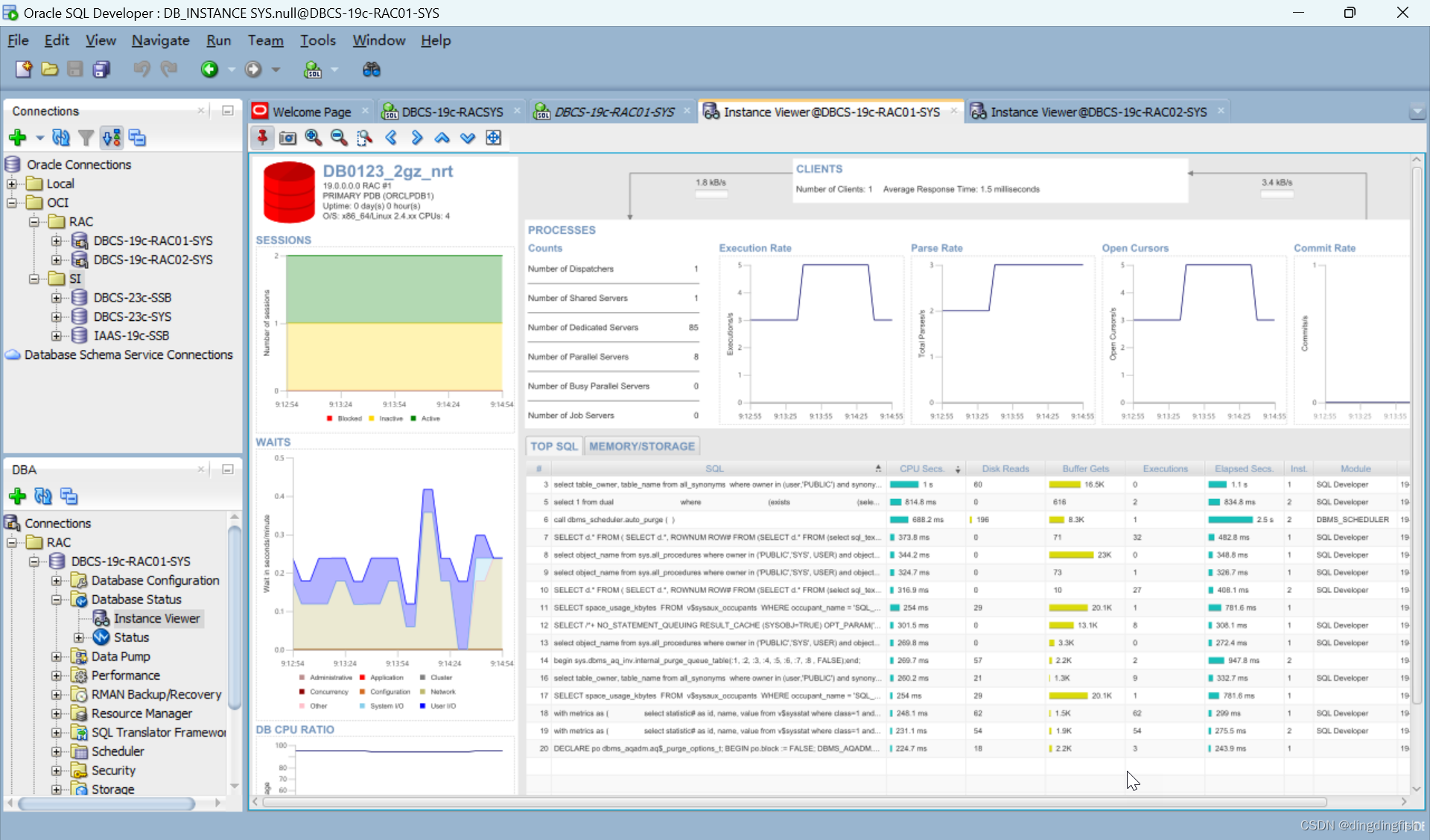Expand the Performance node in DBA tree
1430x840 pixels.
tap(57, 675)
